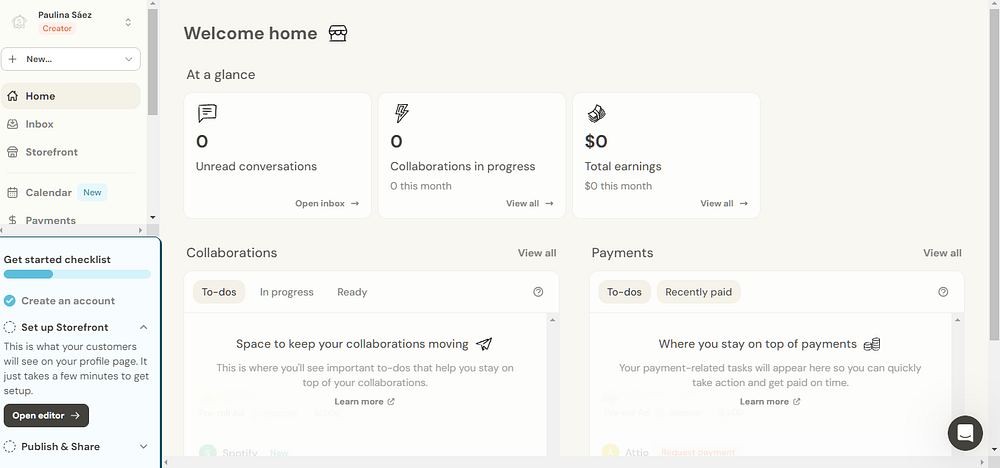Click the Collaborations help question-mark icon
Viewport: 1000px width, 468px height.
click(538, 292)
